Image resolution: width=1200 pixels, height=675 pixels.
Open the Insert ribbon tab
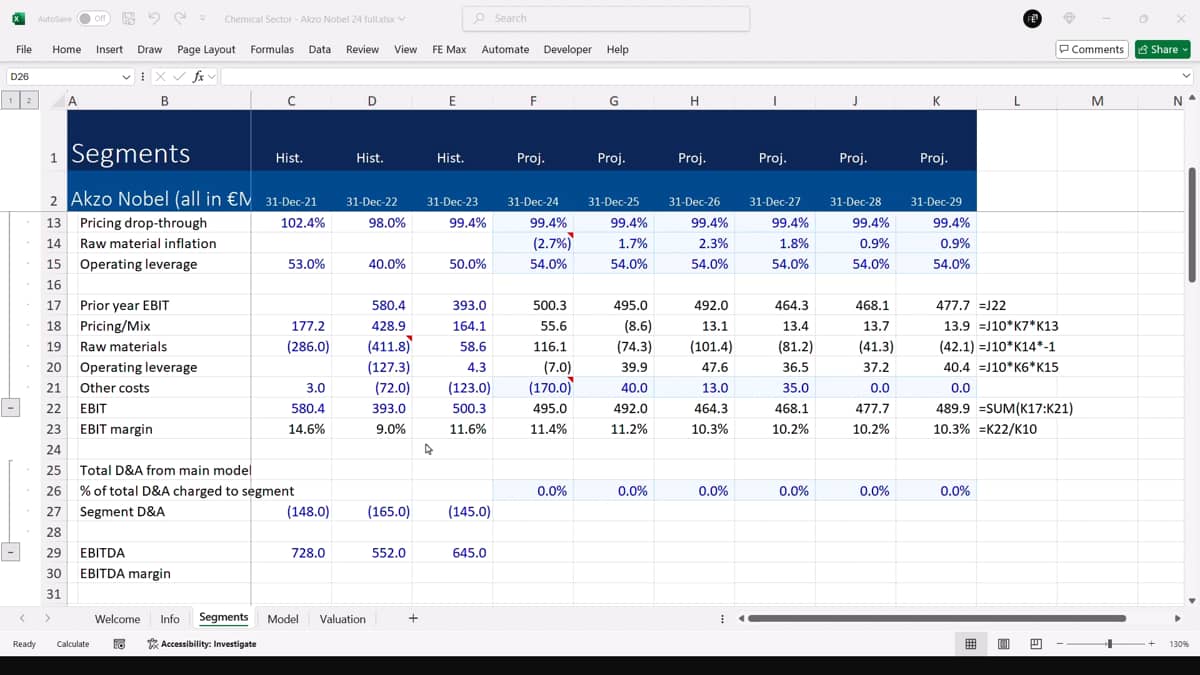[109, 49]
